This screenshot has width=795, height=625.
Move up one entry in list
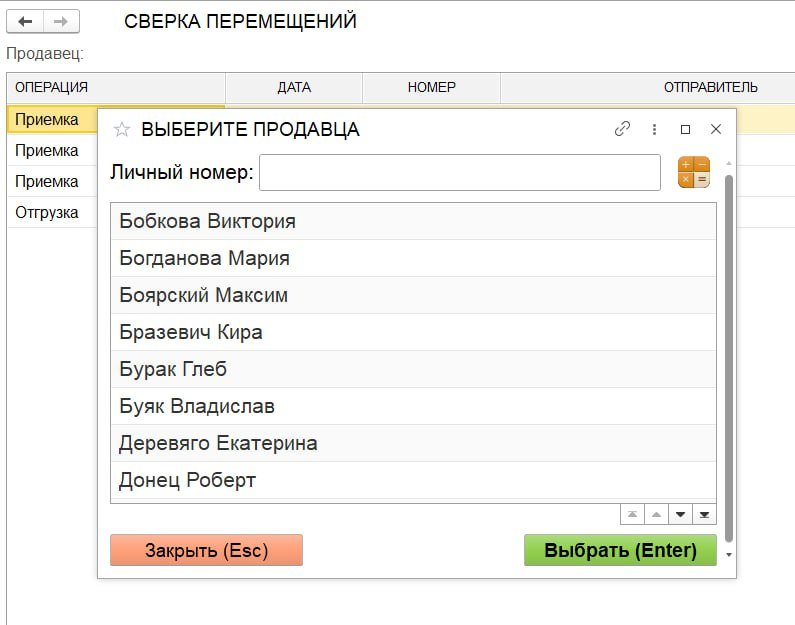[656, 515]
